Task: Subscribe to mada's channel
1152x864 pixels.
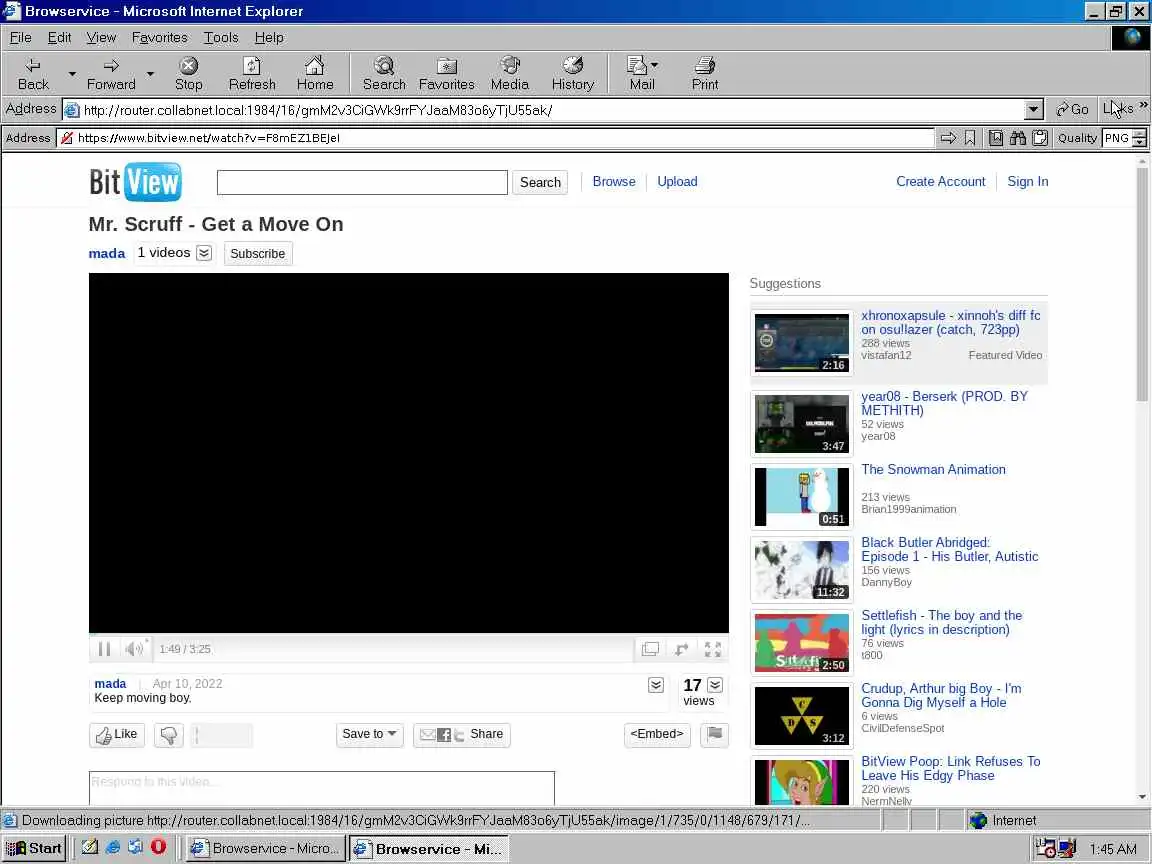Action: (258, 253)
